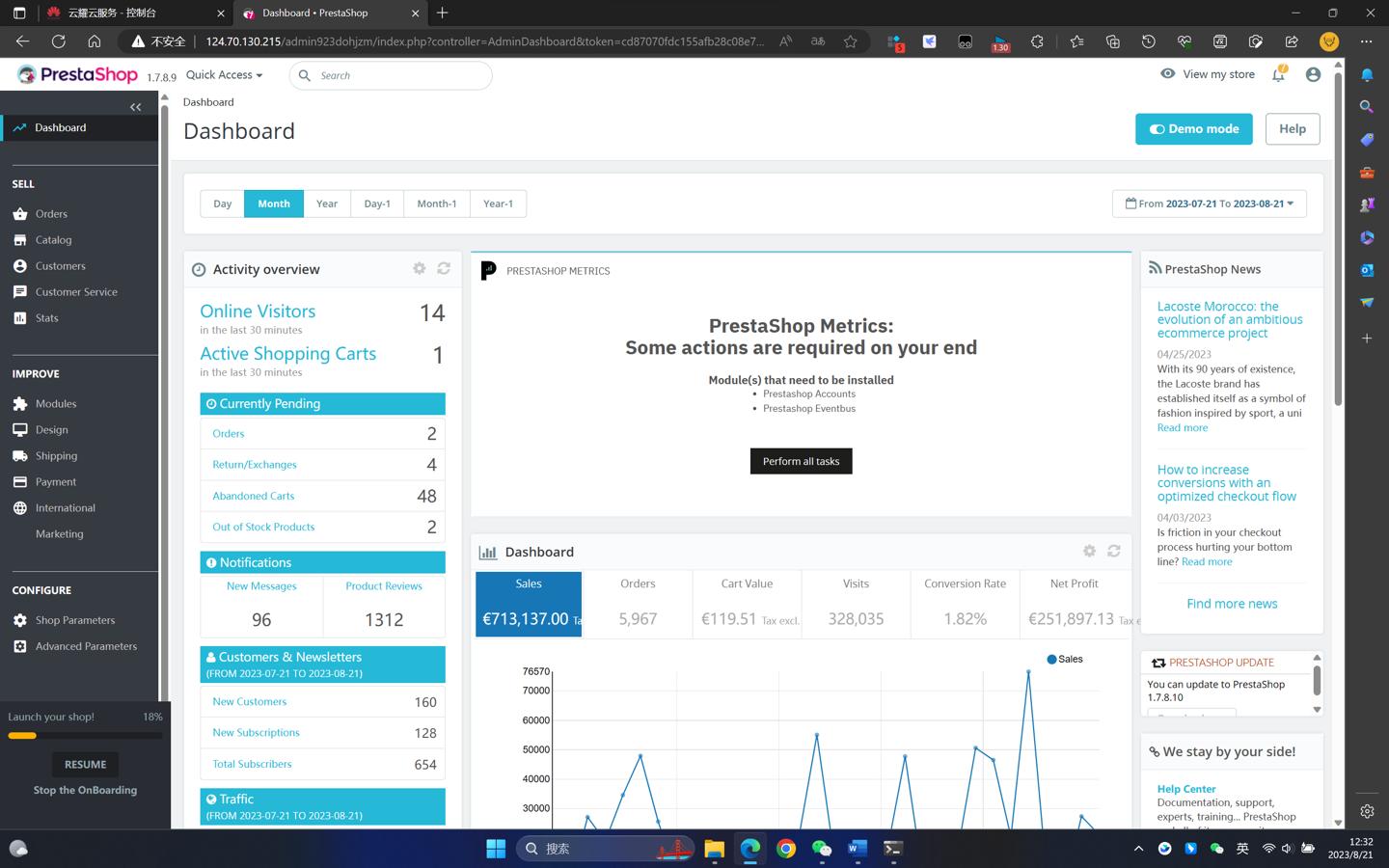This screenshot has width=1389, height=868.
Task: Open the Find more news link
Action: click(1232, 604)
